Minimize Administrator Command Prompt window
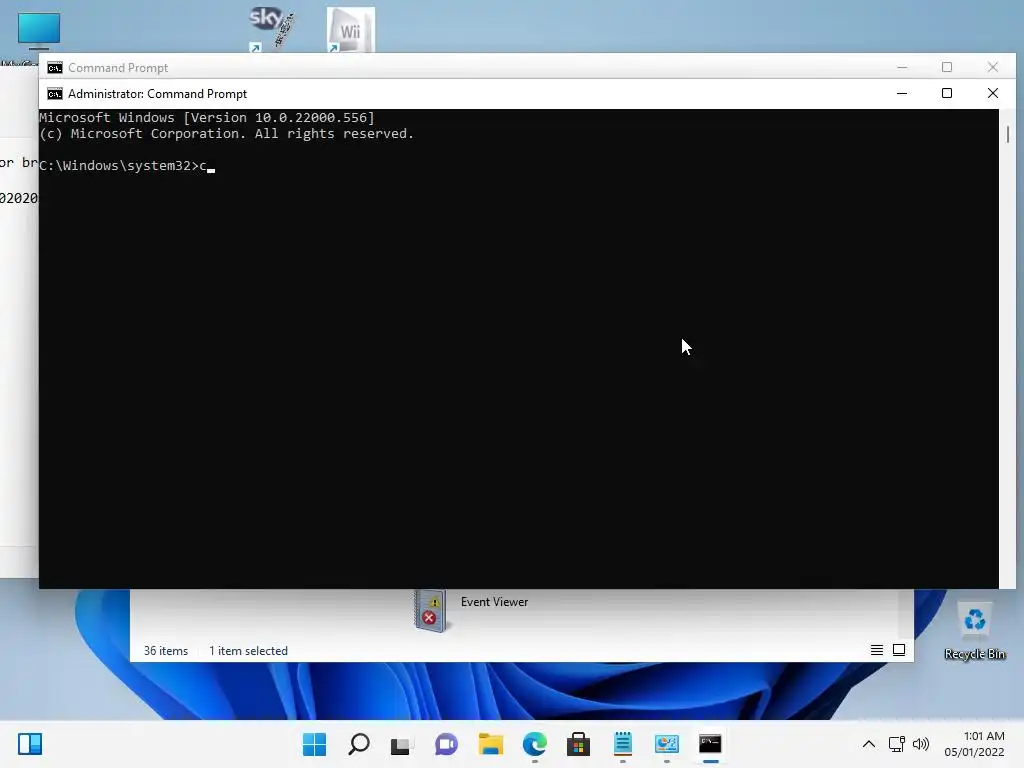This screenshot has width=1024, height=768. (902, 93)
